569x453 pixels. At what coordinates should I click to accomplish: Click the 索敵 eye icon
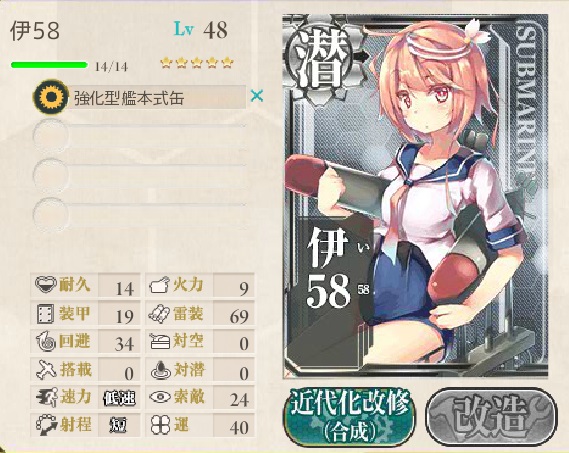tap(160, 397)
